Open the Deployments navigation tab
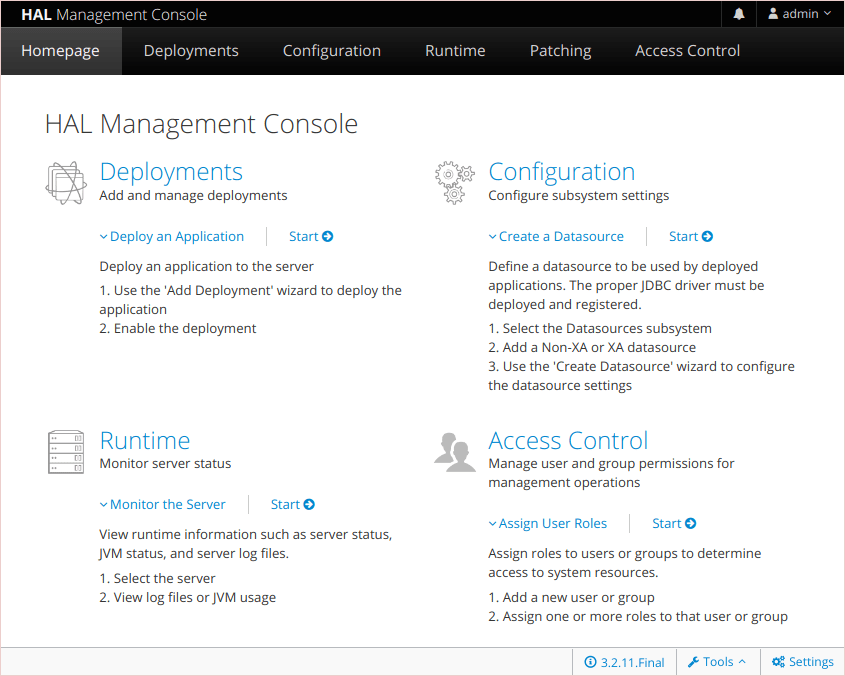Screen dimensions: 845x676 [x=191, y=51]
